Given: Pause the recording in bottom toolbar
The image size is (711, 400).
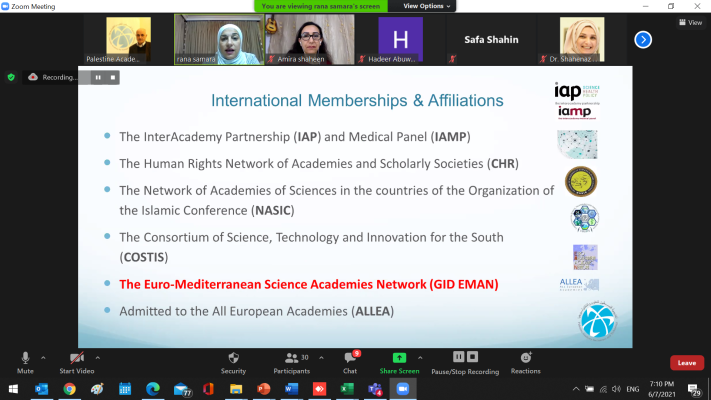Looking at the screenshot, I should click(x=458, y=356).
